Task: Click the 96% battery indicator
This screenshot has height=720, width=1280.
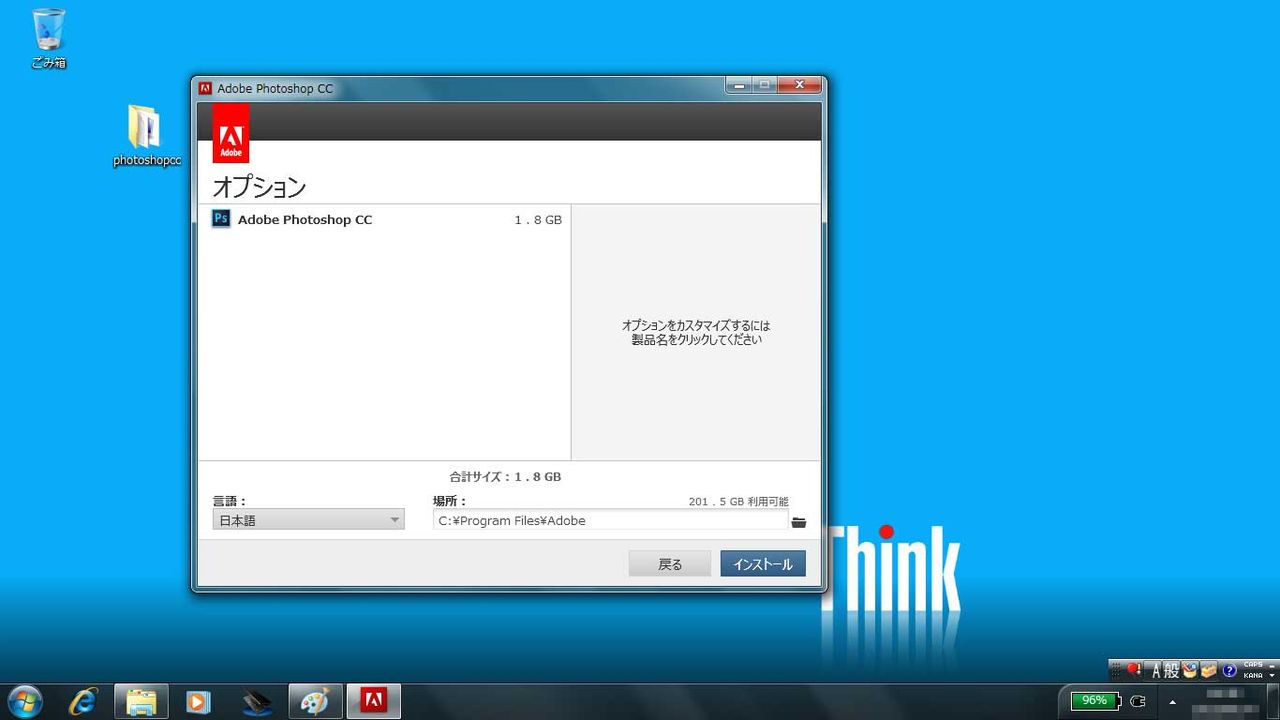Action: tap(1094, 701)
